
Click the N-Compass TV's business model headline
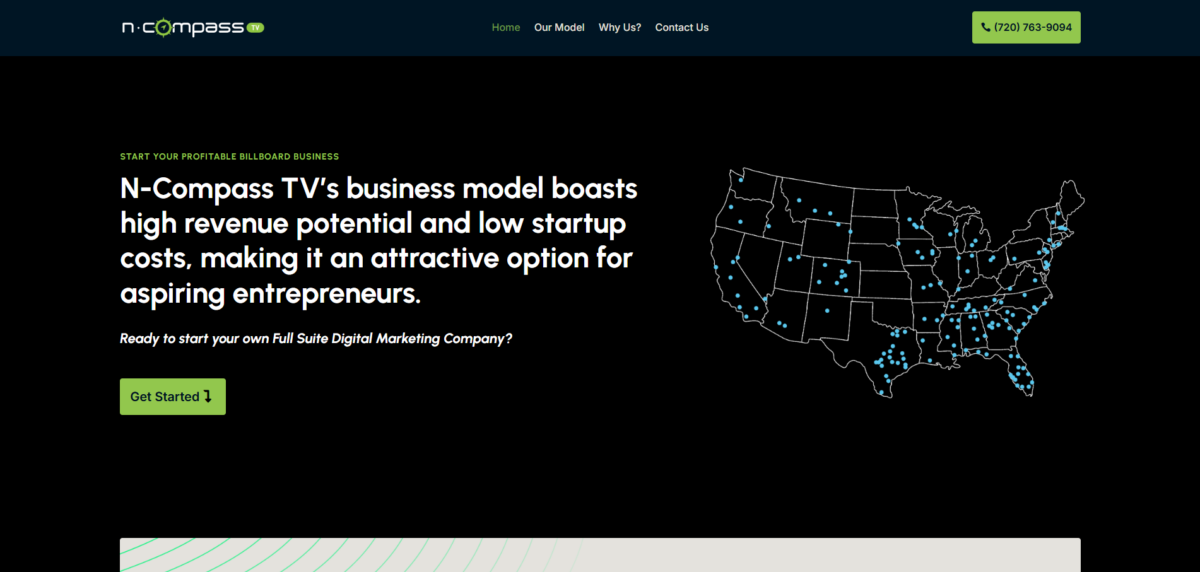point(378,241)
